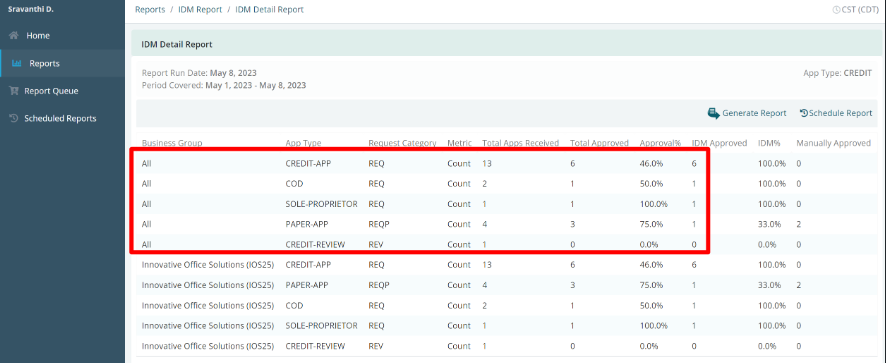Click CREDIT-REVIEW in the All group row
The image size is (886, 363).
(x=315, y=245)
